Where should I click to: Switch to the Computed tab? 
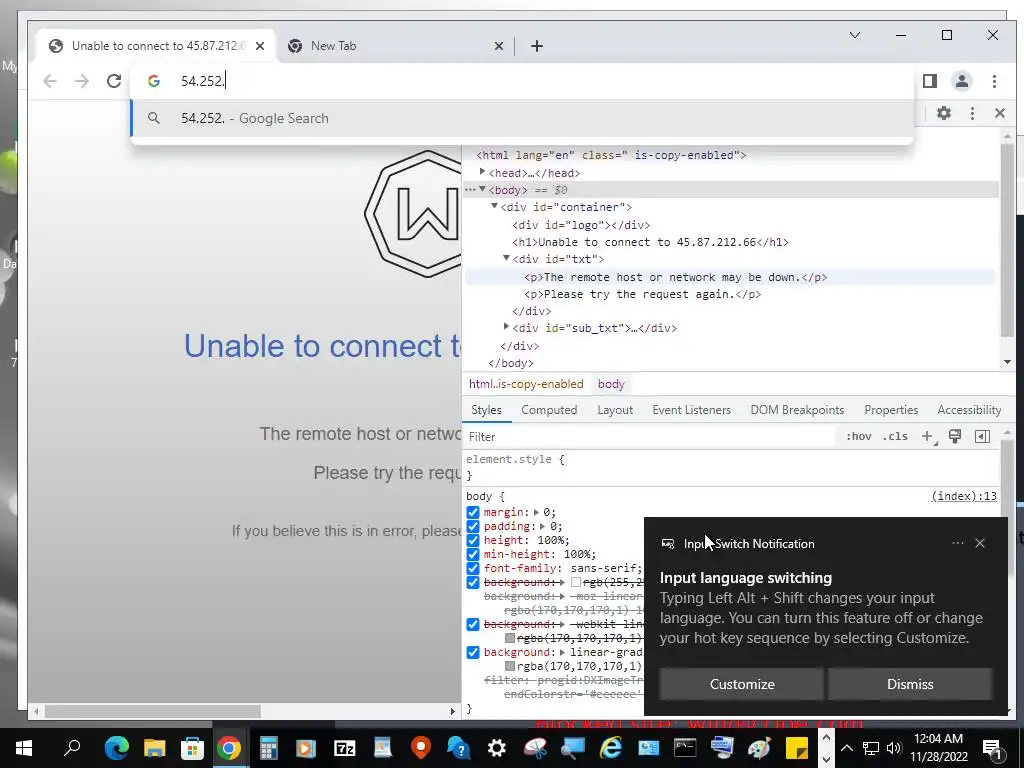click(x=549, y=410)
